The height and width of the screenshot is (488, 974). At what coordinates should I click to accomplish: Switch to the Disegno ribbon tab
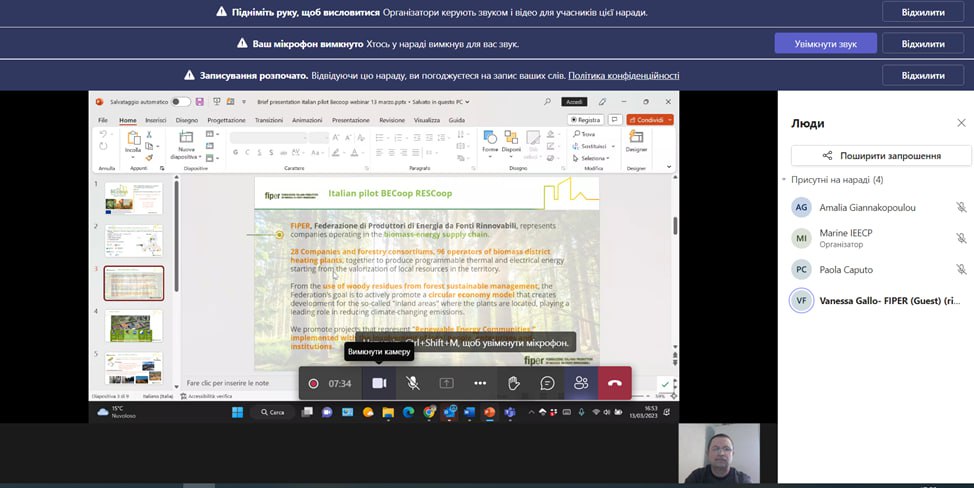[x=186, y=120]
